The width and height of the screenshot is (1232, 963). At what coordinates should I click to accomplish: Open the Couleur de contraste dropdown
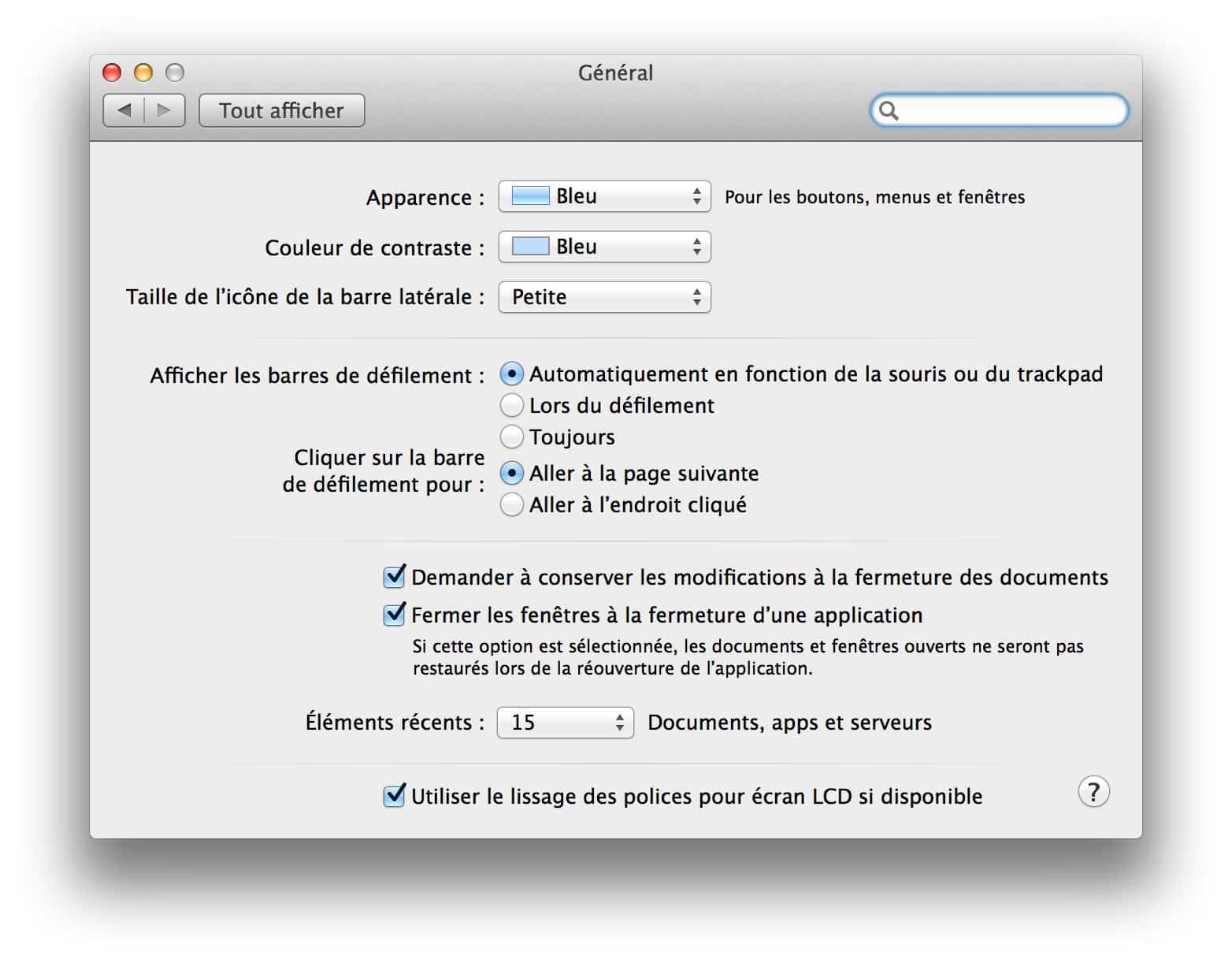point(604,247)
